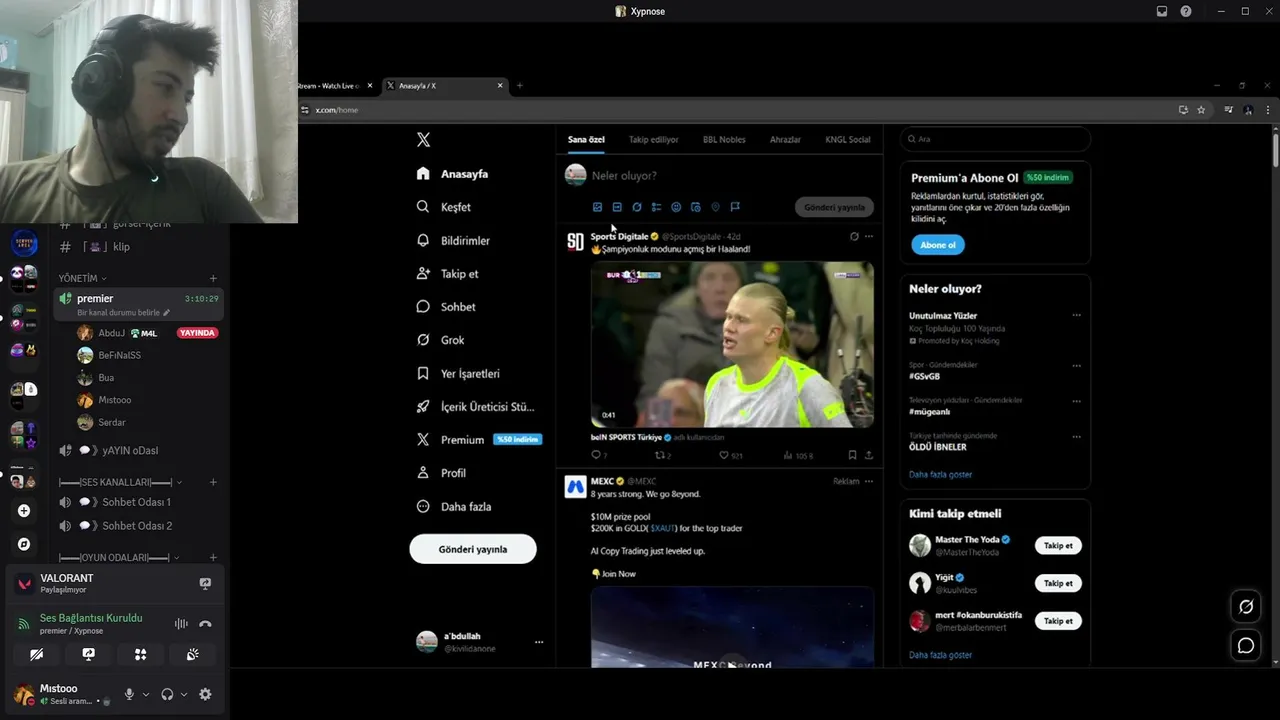Open Discord activities button
Viewport: 1280px width, 720px height.
click(140, 654)
